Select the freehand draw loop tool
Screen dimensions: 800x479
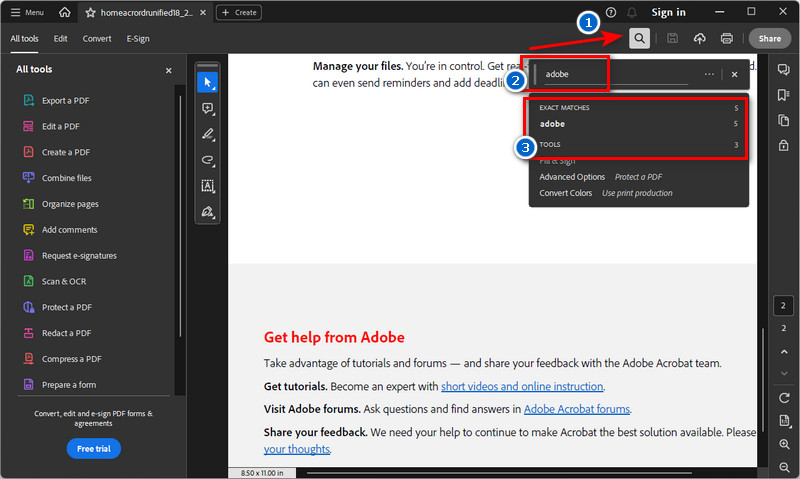click(x=208, y=160)
